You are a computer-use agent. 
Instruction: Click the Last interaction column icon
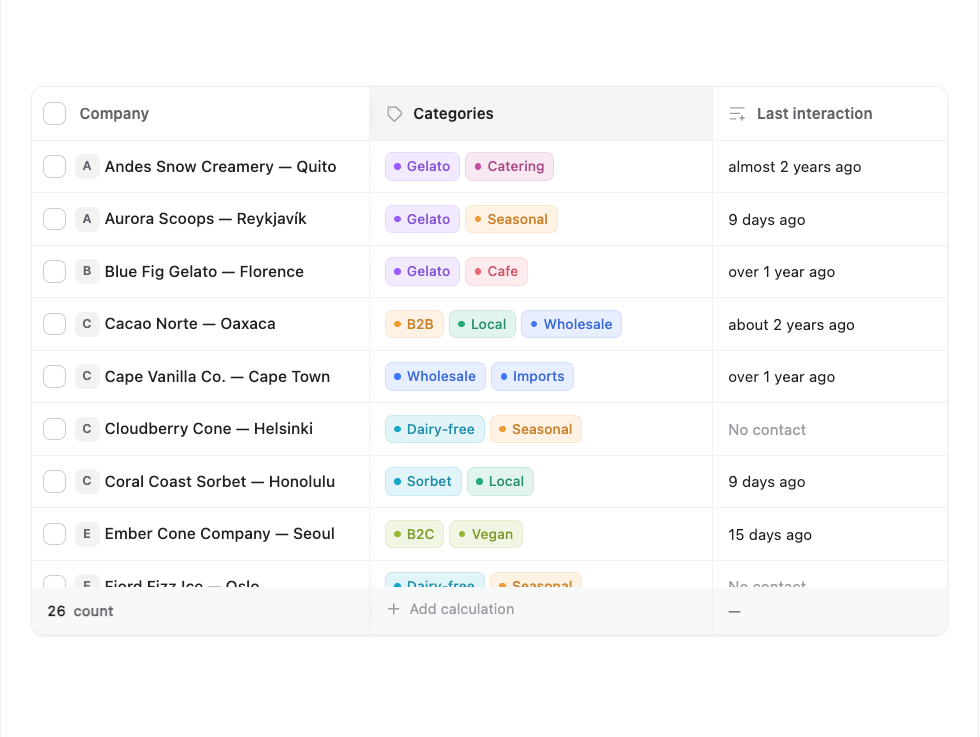pyautogui.click(x=737, y=114)
